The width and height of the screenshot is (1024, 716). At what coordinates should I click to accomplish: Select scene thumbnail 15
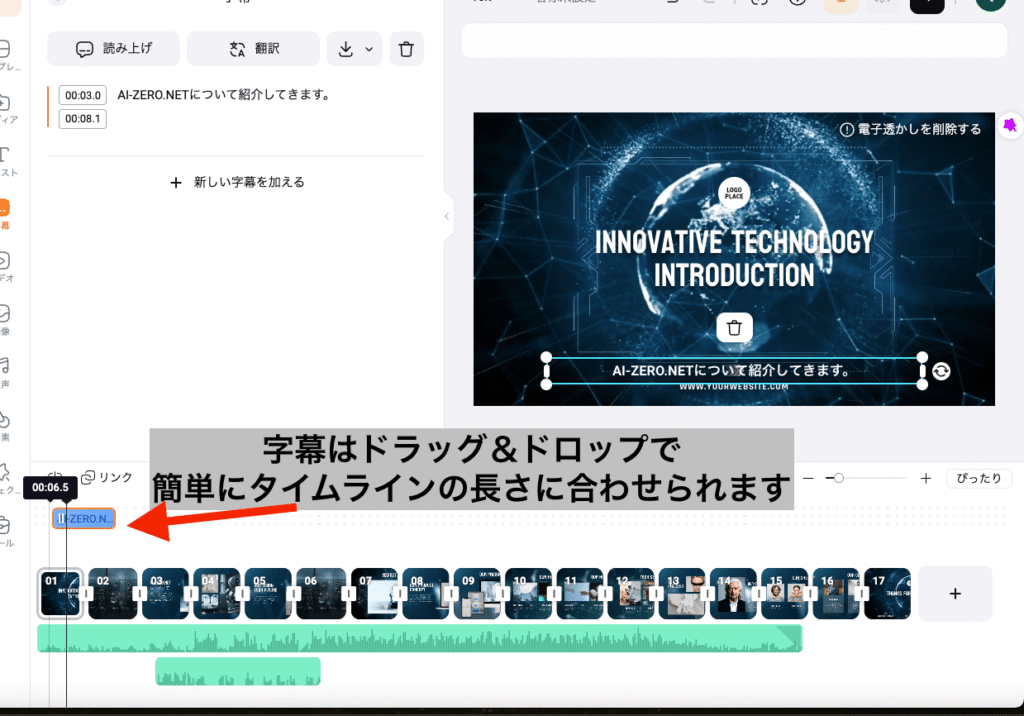[784, 593]
